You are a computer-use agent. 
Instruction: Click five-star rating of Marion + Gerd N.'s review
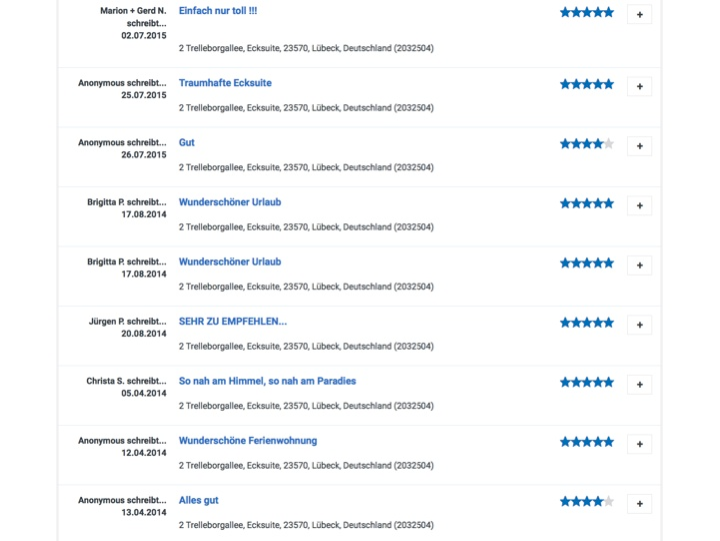(x=587, y=12)
